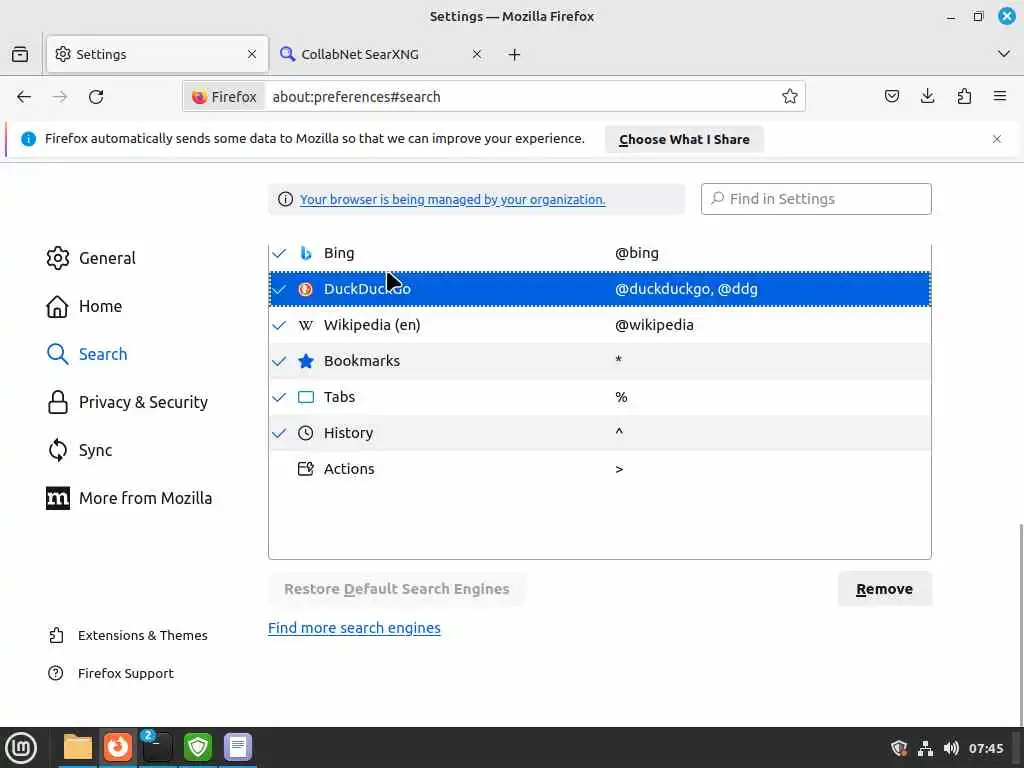Switch to the CollabNet SearXNG tab
1024x768 pixels.
click(x=381, y=54)
